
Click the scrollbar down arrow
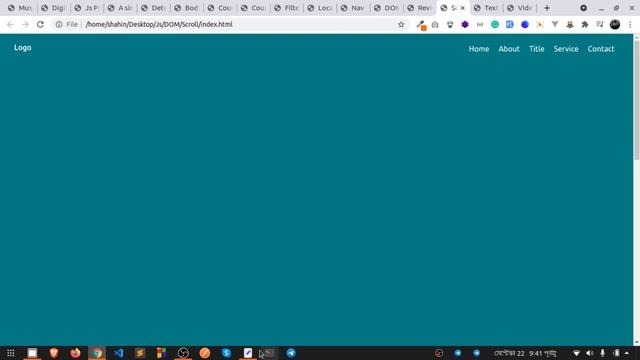pos(636,343)
